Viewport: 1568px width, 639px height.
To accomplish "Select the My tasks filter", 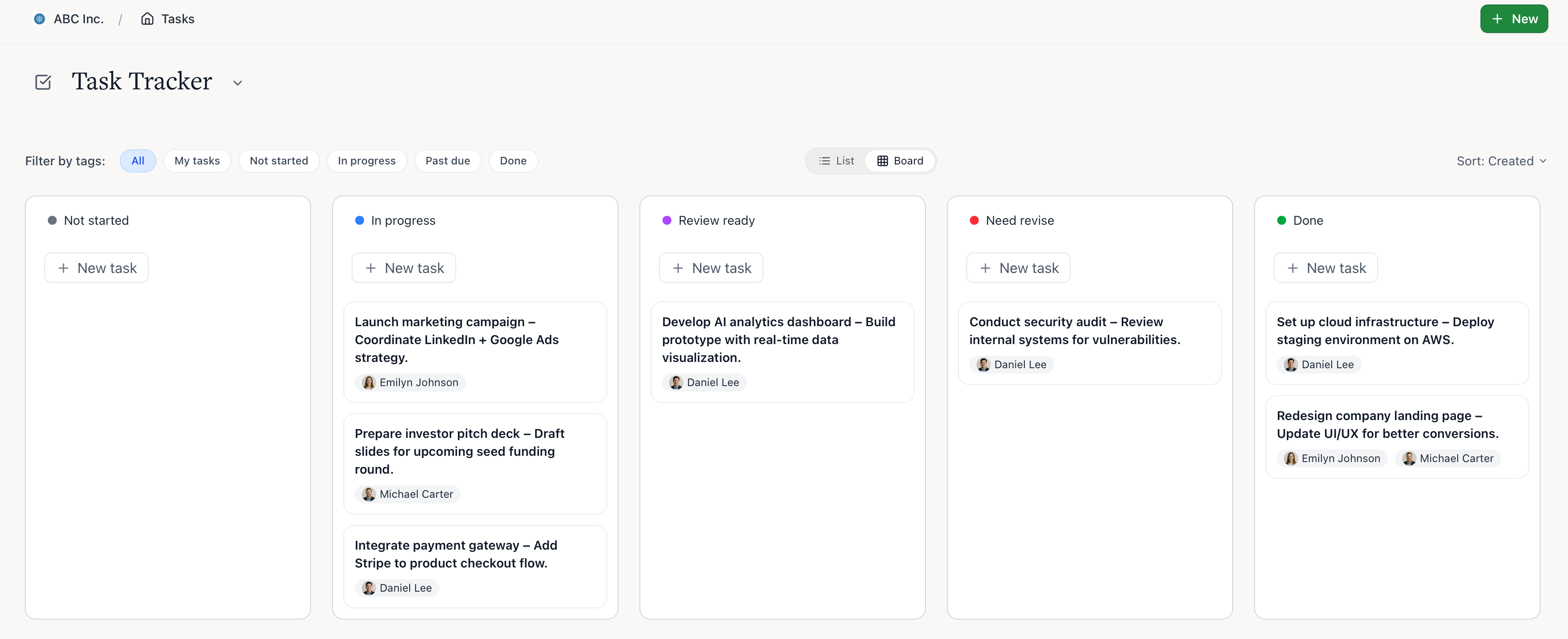I will [197, 161].
